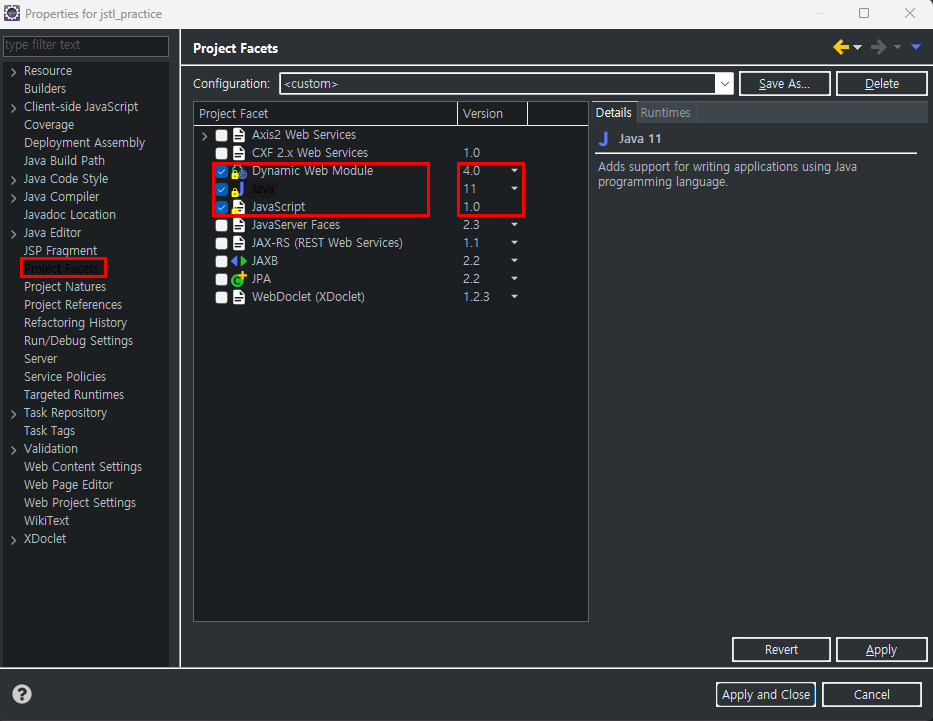
Task: Open Java Build Path settings
Action: pos(64,161)
